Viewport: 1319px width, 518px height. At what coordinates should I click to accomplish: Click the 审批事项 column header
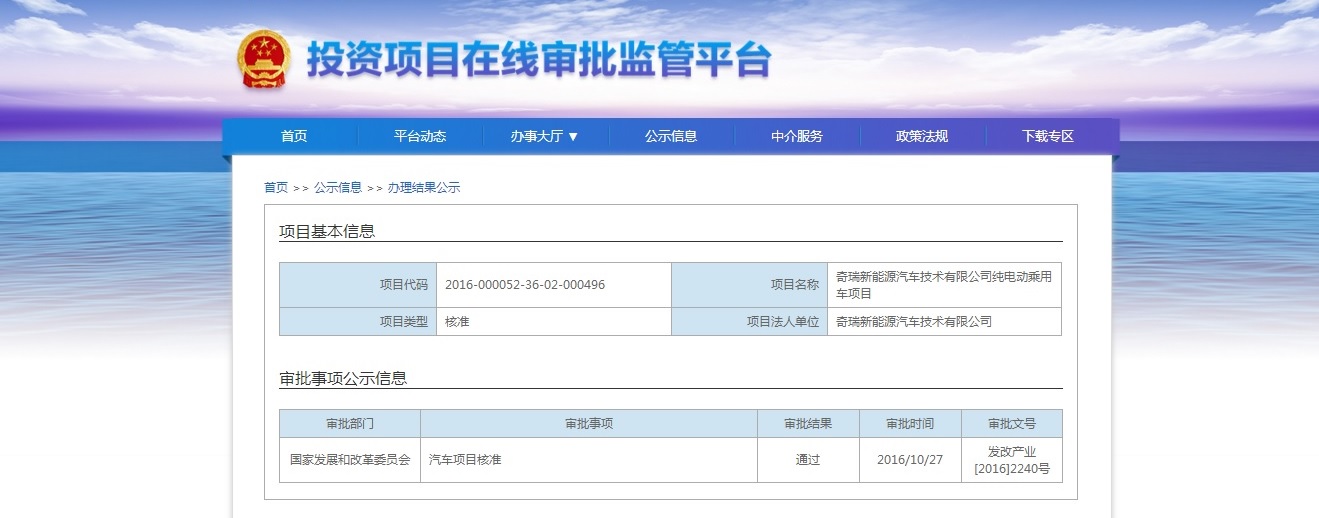[589, 424]
